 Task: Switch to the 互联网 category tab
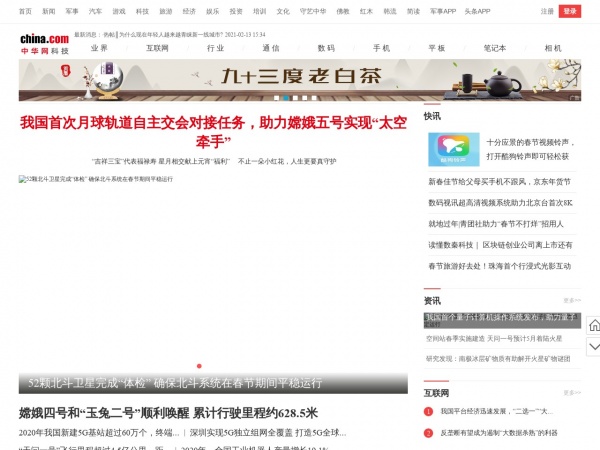click(x=157, y=48)
